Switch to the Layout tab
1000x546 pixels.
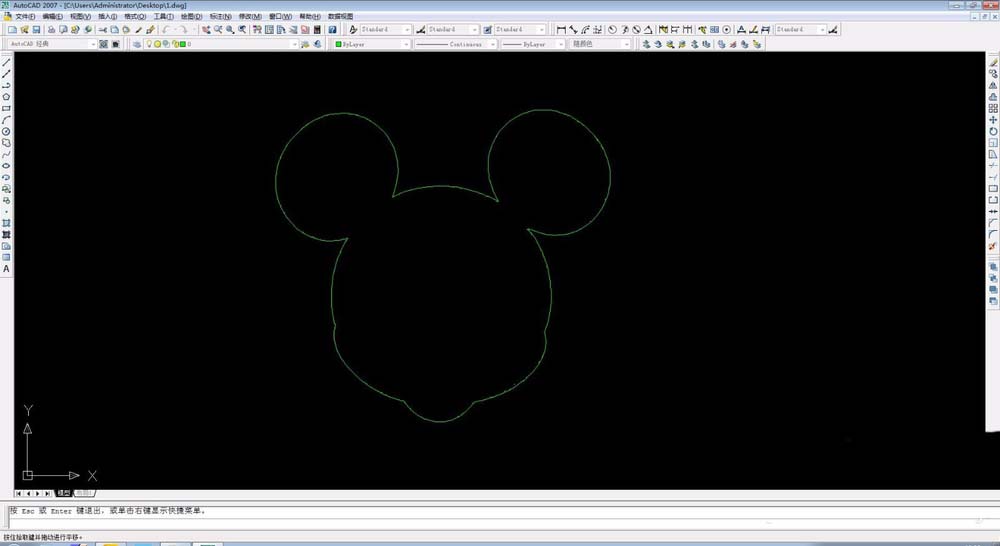tap(85, 493)
